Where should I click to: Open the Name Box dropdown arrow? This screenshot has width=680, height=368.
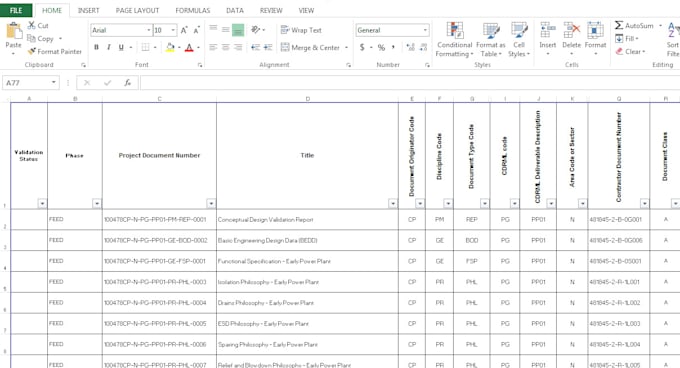click(53, 82)
